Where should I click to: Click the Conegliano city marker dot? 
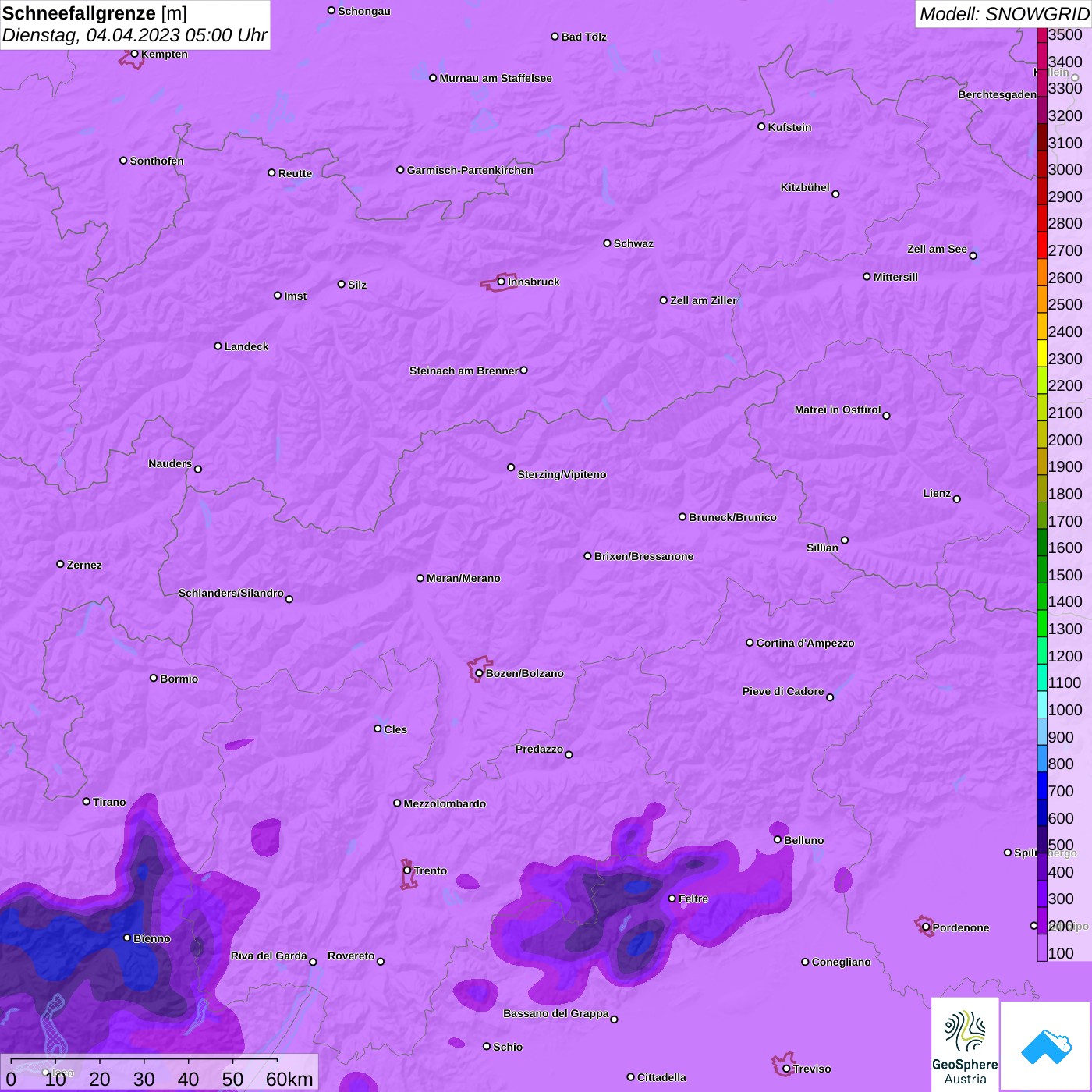click(806, 962)
